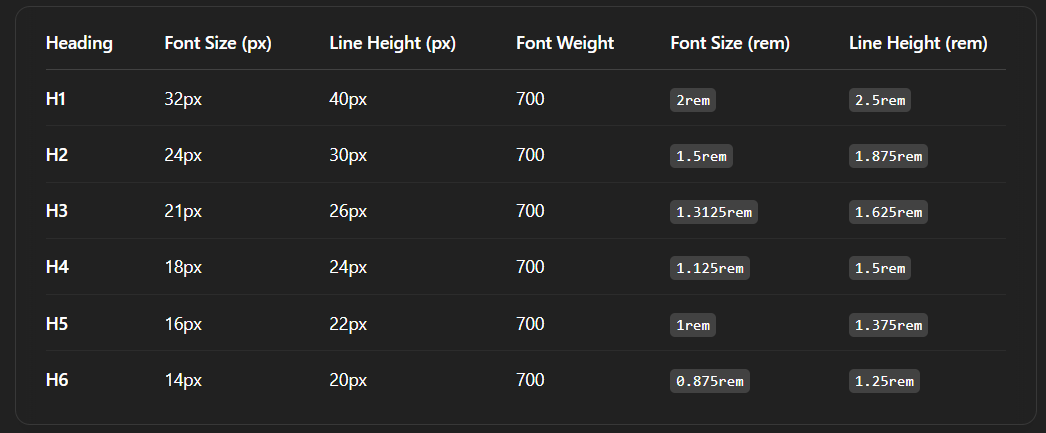The height and width of the screenshot is (433, 1046).
Task: Click the 2.5rem code value
Action: click(x=879, y=100)
